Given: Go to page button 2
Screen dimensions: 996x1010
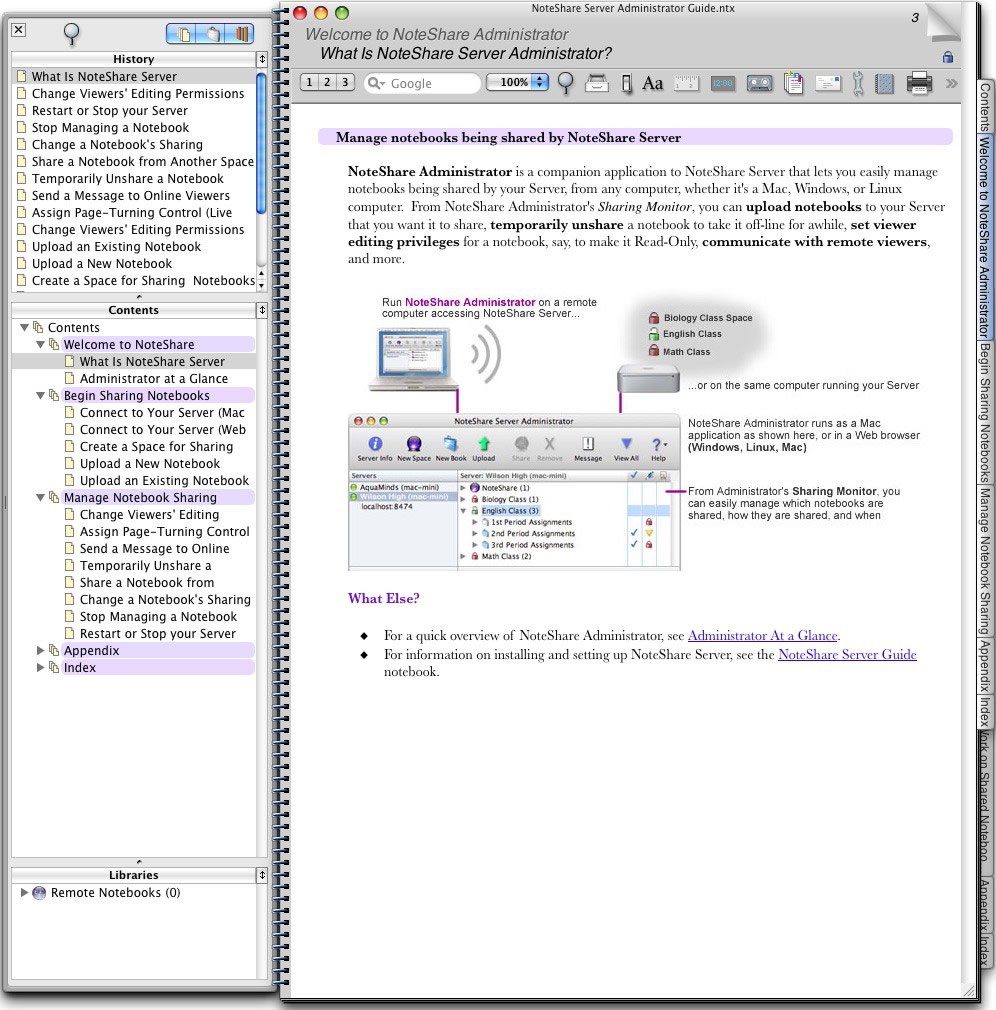Looking at the screenshot, I should click(327, 82).
